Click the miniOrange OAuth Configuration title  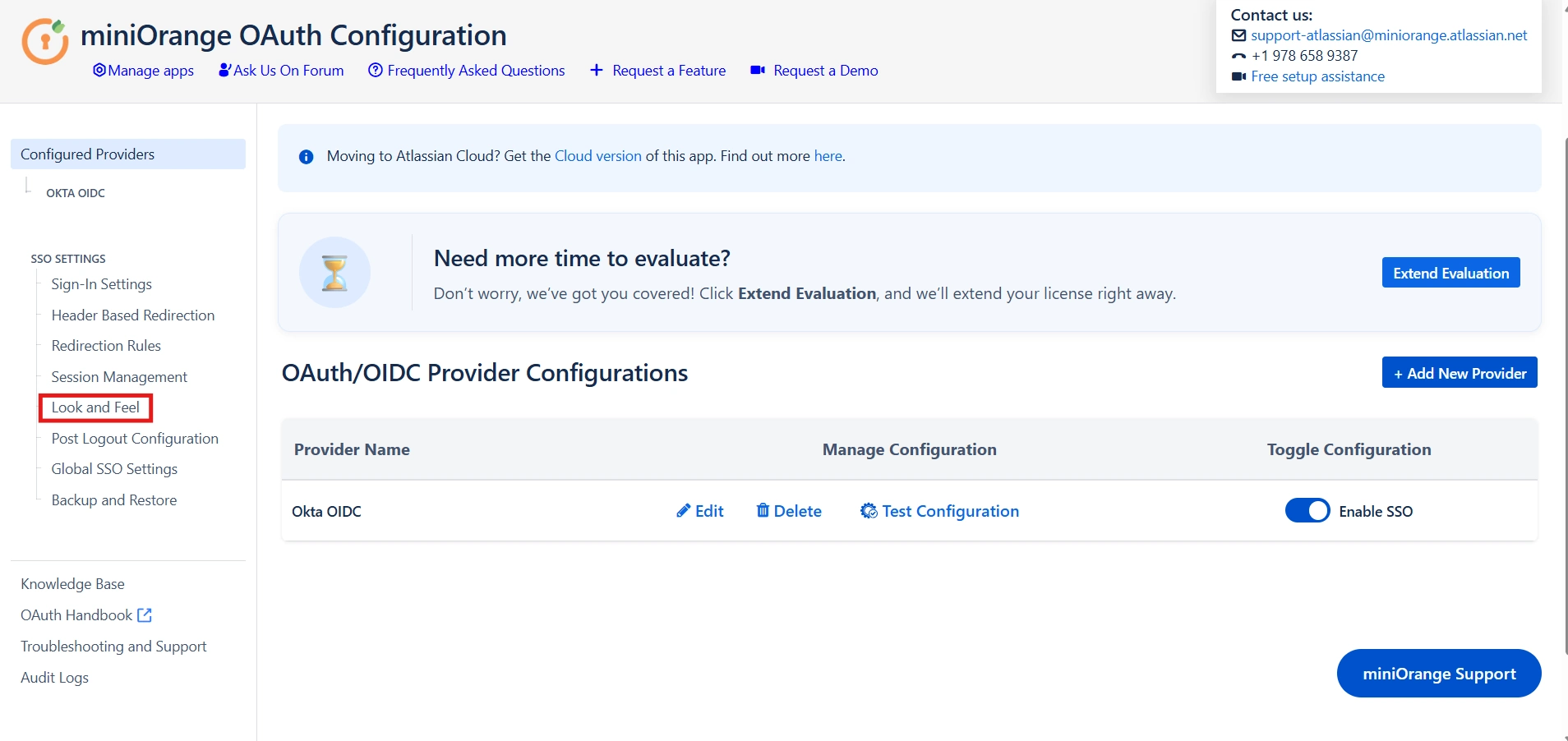[293, 35]
